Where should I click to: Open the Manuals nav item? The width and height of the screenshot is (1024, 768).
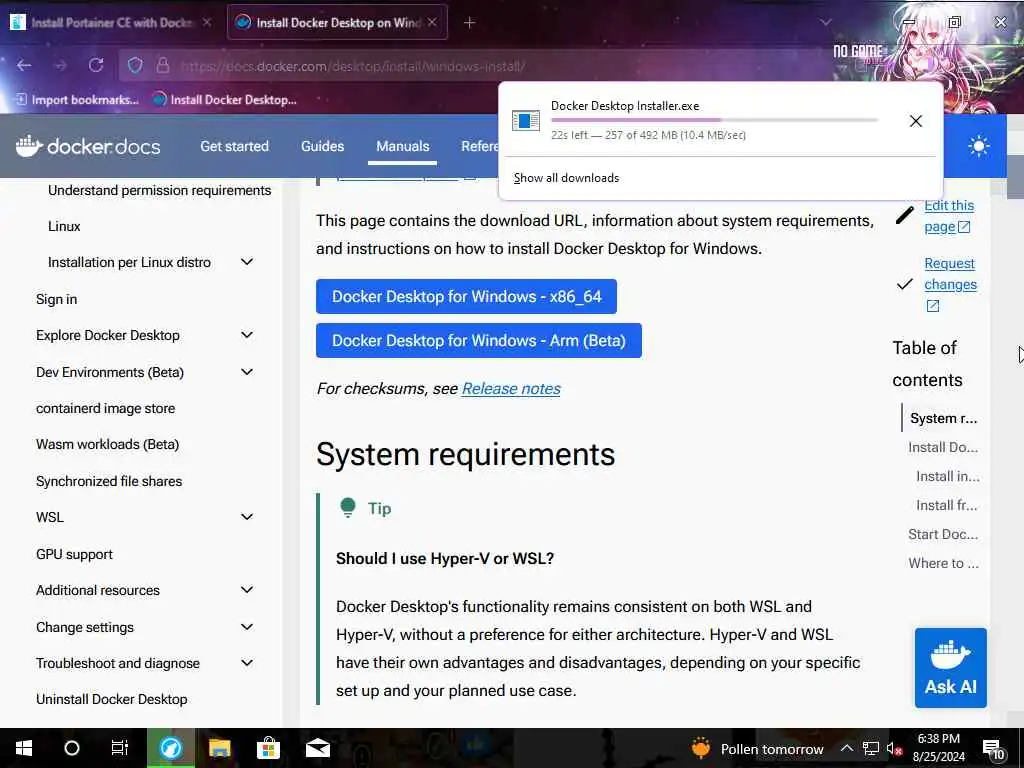tap(402, 146)
